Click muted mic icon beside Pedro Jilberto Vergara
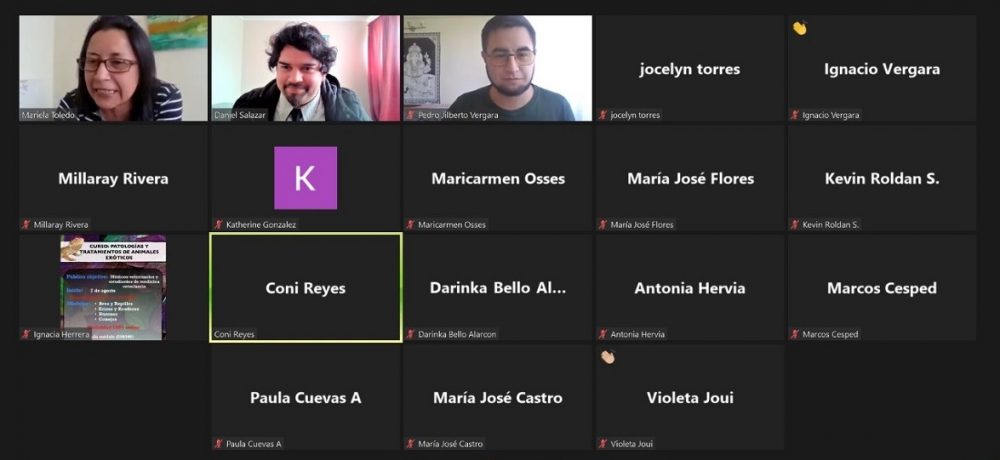The width and height of the screenshot is (1000, 460). [x=411, y=115]
